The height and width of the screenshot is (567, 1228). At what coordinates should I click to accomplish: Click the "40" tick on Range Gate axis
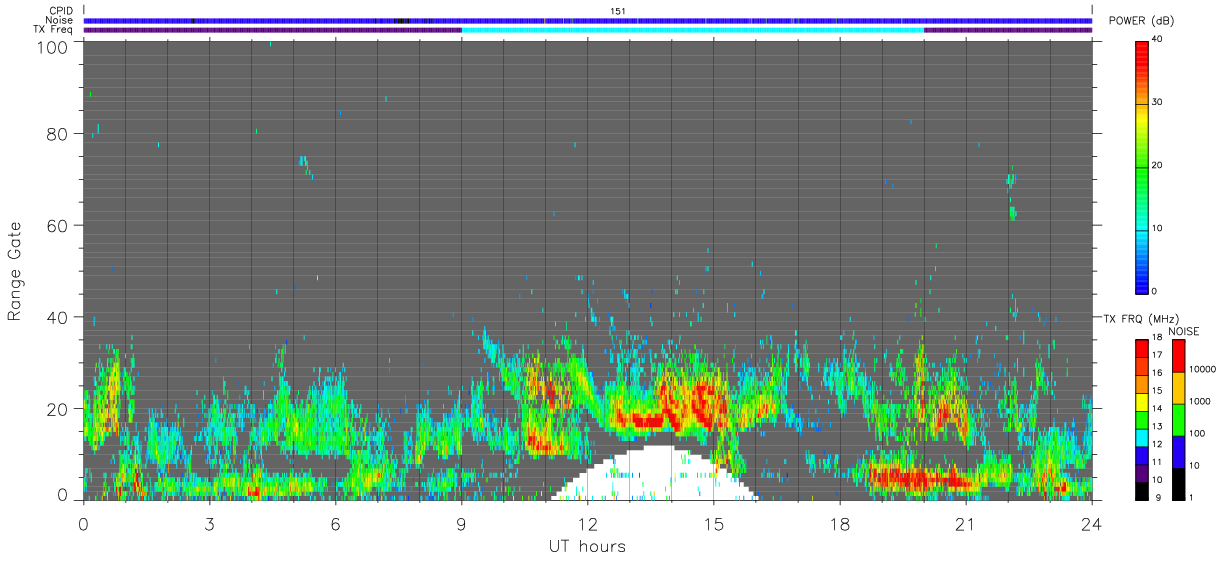coord(58,317)
